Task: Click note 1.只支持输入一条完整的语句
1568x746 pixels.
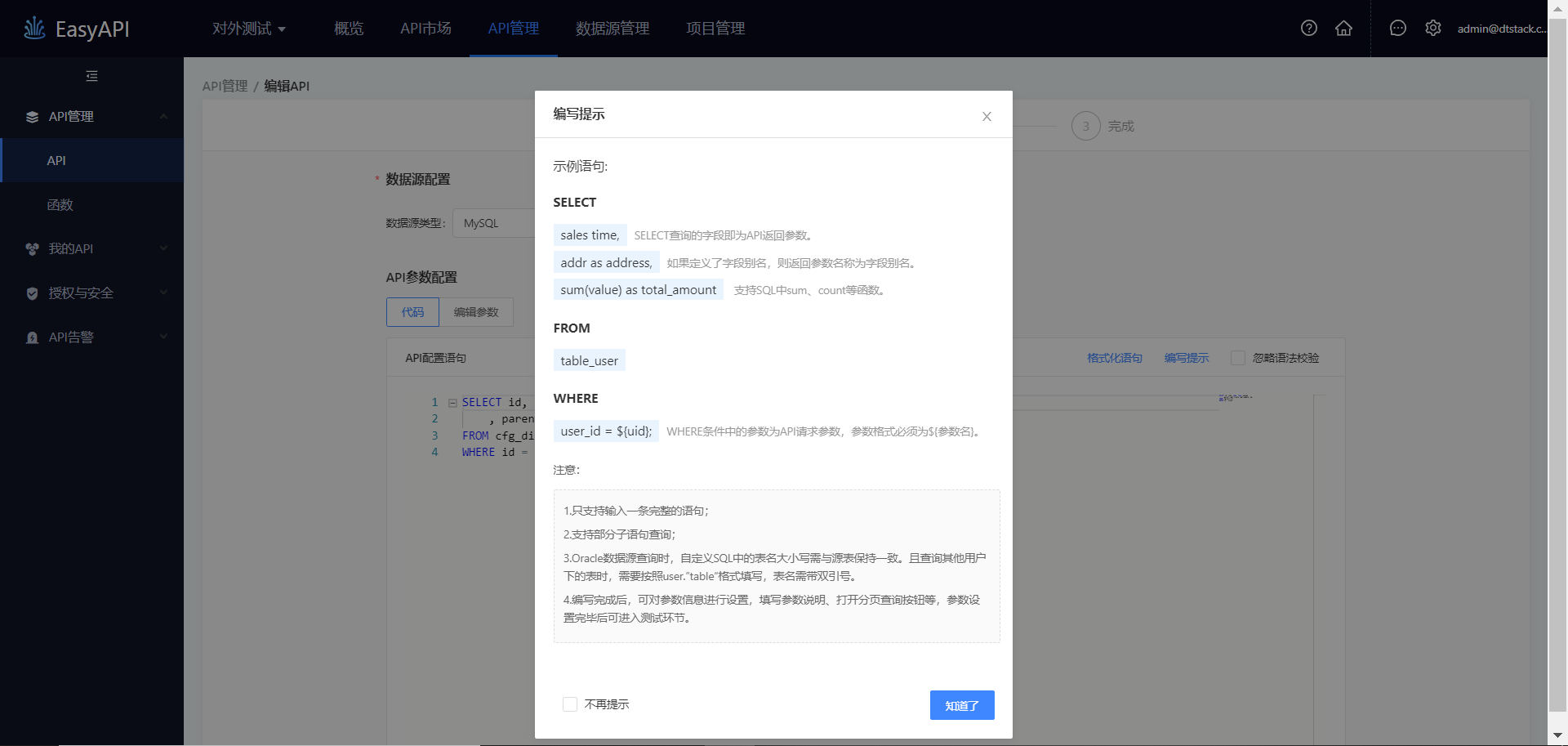Action: coord(636,511)
